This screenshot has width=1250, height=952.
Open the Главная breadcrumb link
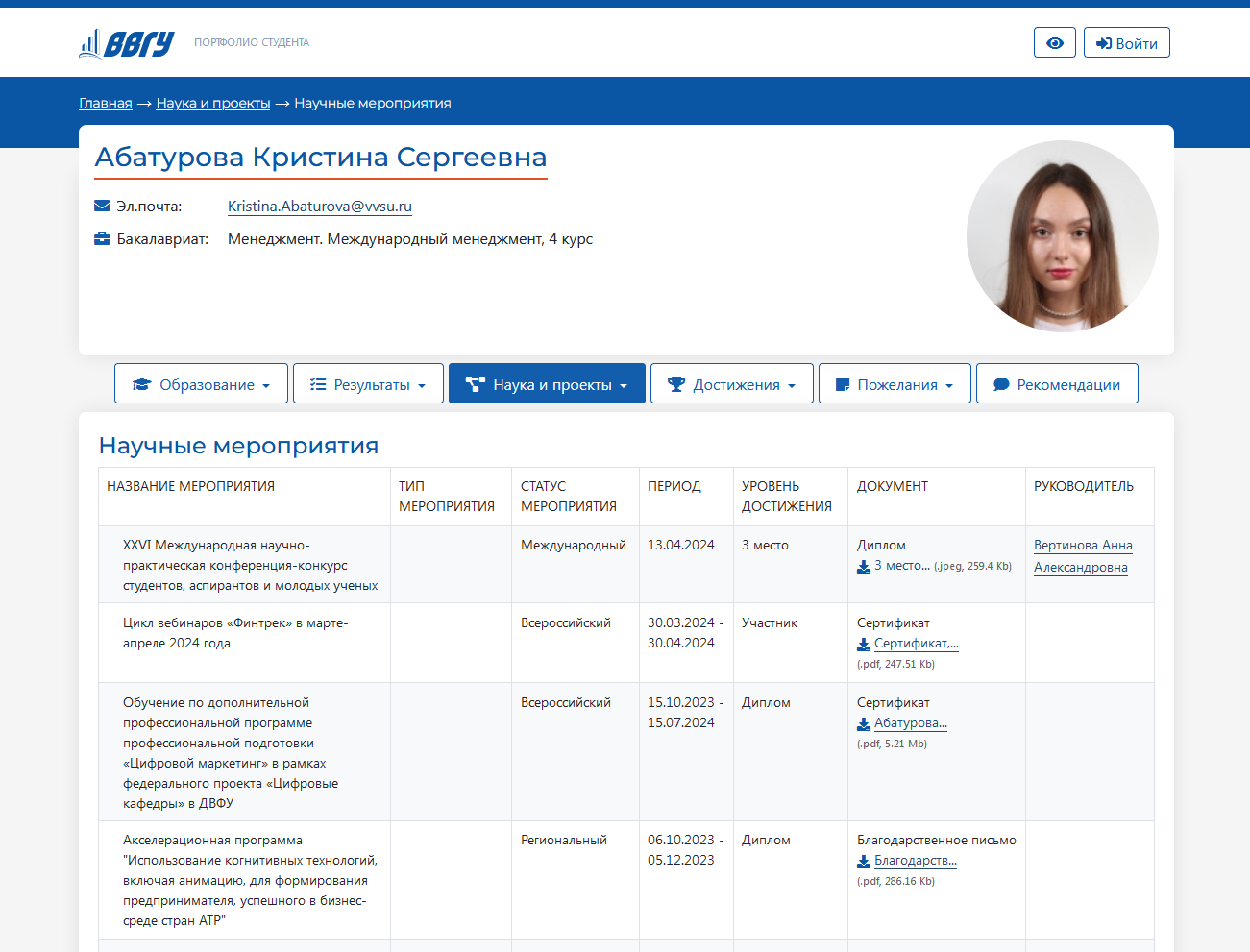[106, 103]
